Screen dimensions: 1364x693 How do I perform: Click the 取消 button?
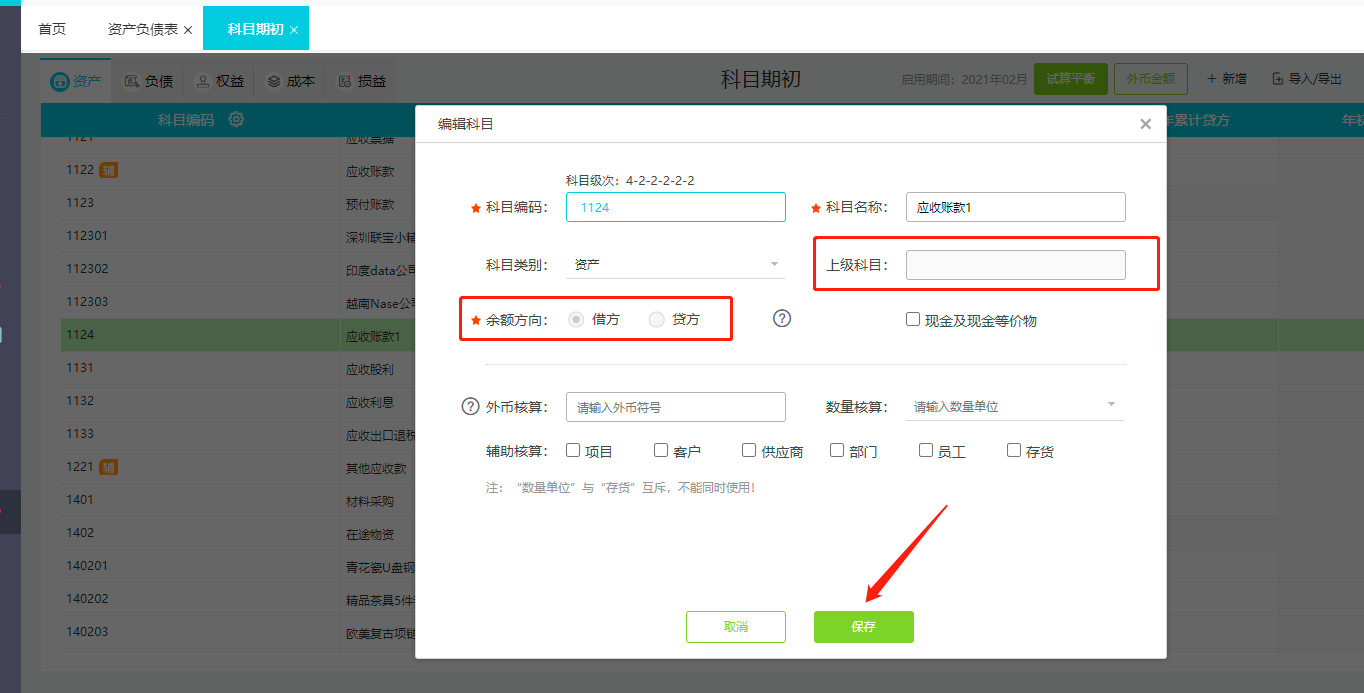[x=736, y=627]
